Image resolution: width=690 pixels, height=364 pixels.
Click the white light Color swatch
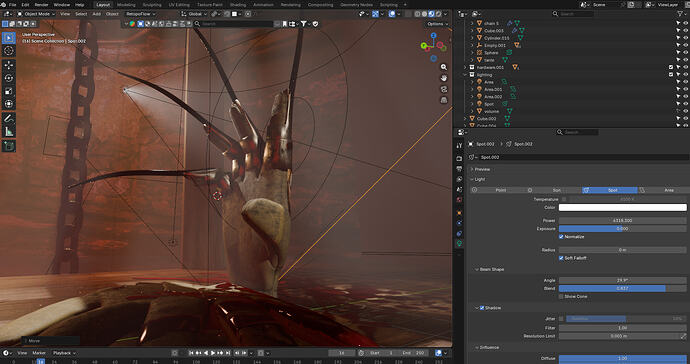pyautogui.click(x=622, y=208)
